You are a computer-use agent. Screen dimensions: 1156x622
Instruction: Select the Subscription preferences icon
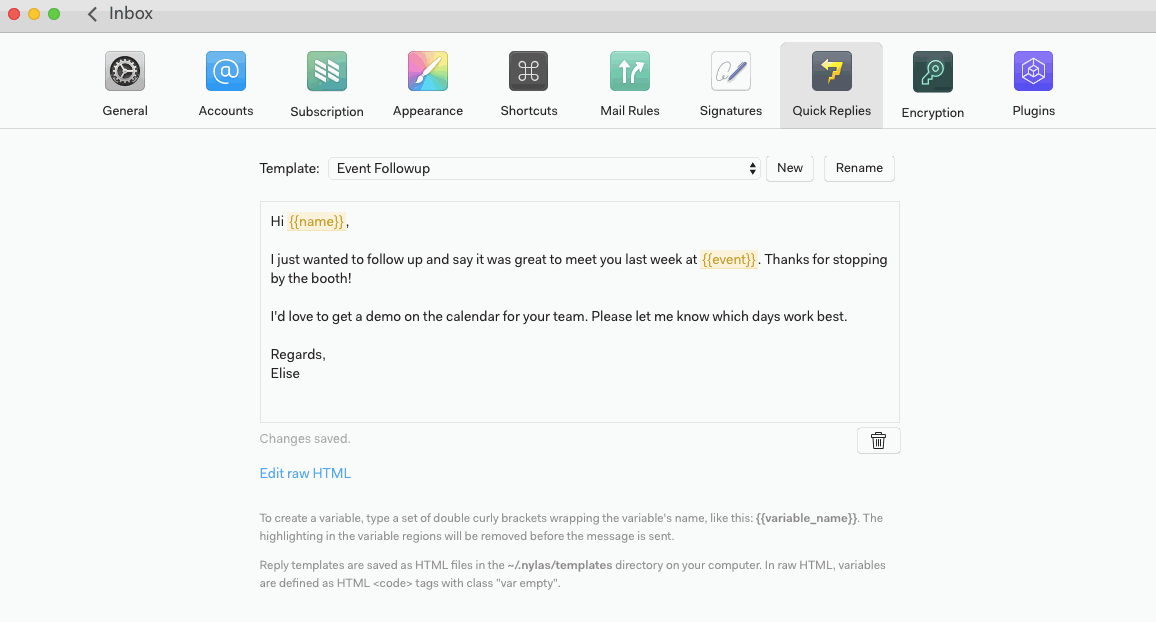point(327,72)
